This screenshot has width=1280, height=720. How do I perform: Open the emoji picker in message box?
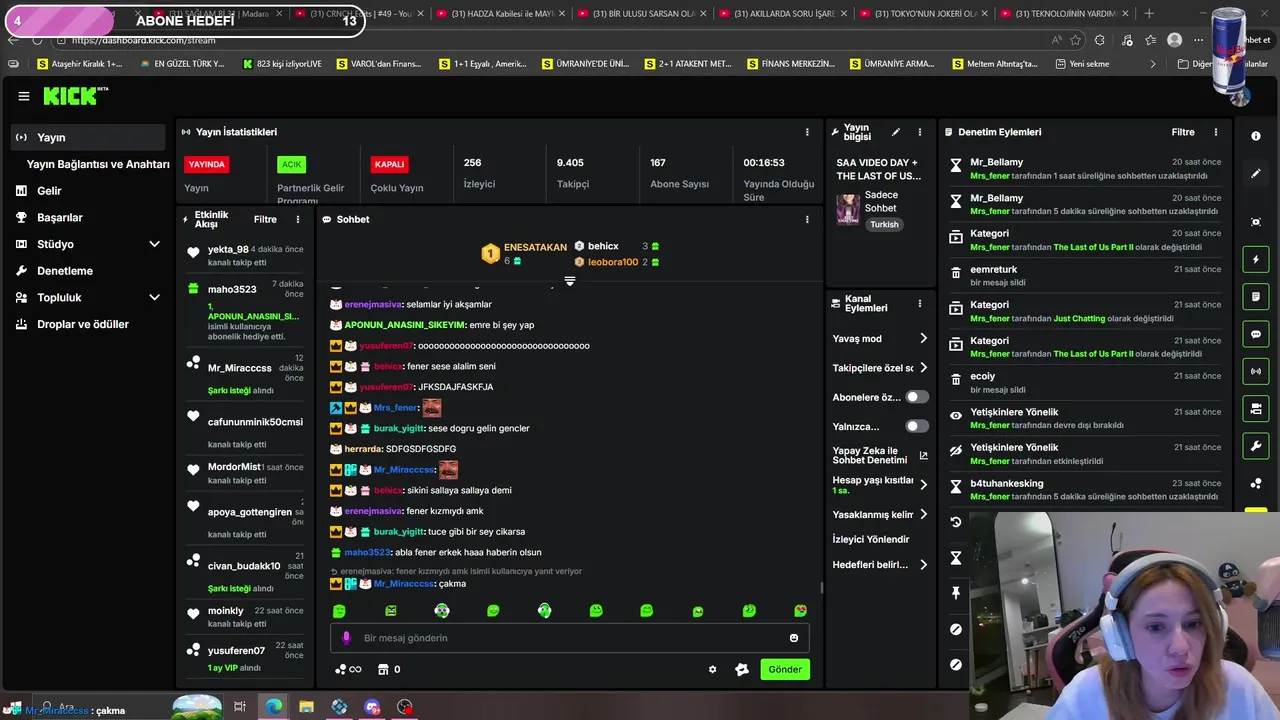(794, 638)
